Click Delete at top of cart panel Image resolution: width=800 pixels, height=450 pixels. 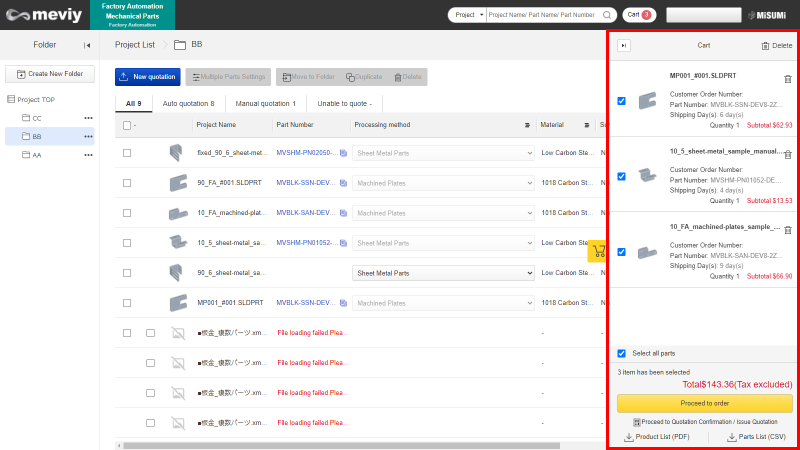pos(777,45)
